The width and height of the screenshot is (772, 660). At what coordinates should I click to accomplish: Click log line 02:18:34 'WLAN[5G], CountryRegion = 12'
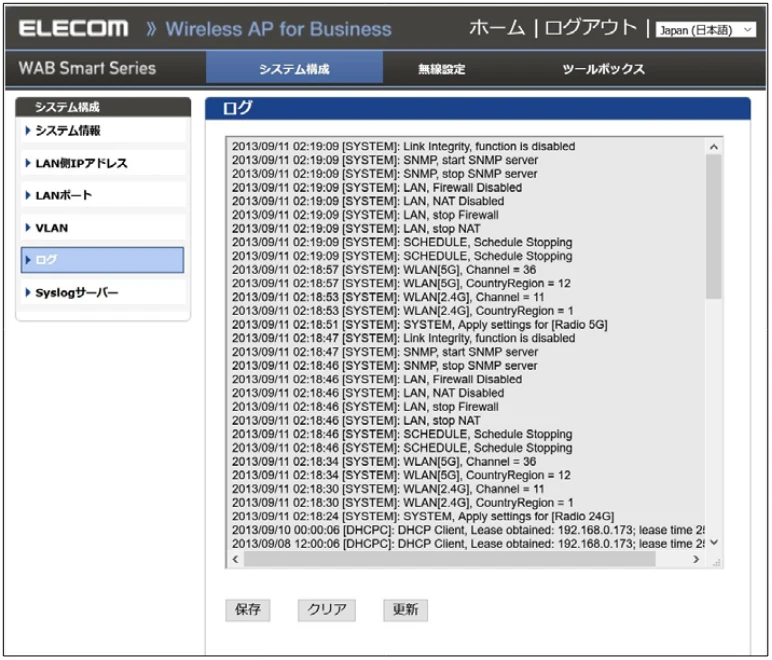[401, 475]
